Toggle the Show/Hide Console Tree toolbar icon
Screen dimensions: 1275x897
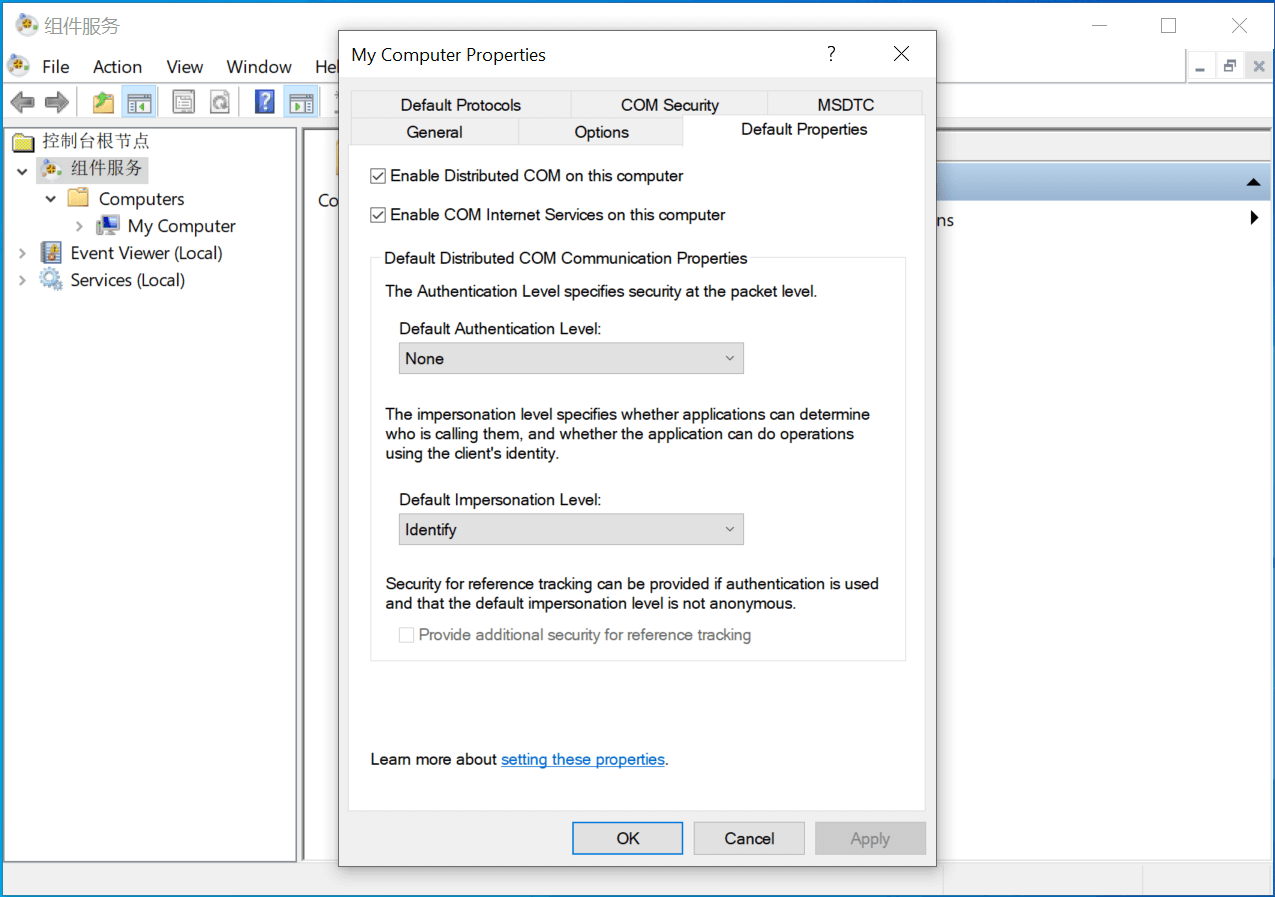tap(138, 102)
